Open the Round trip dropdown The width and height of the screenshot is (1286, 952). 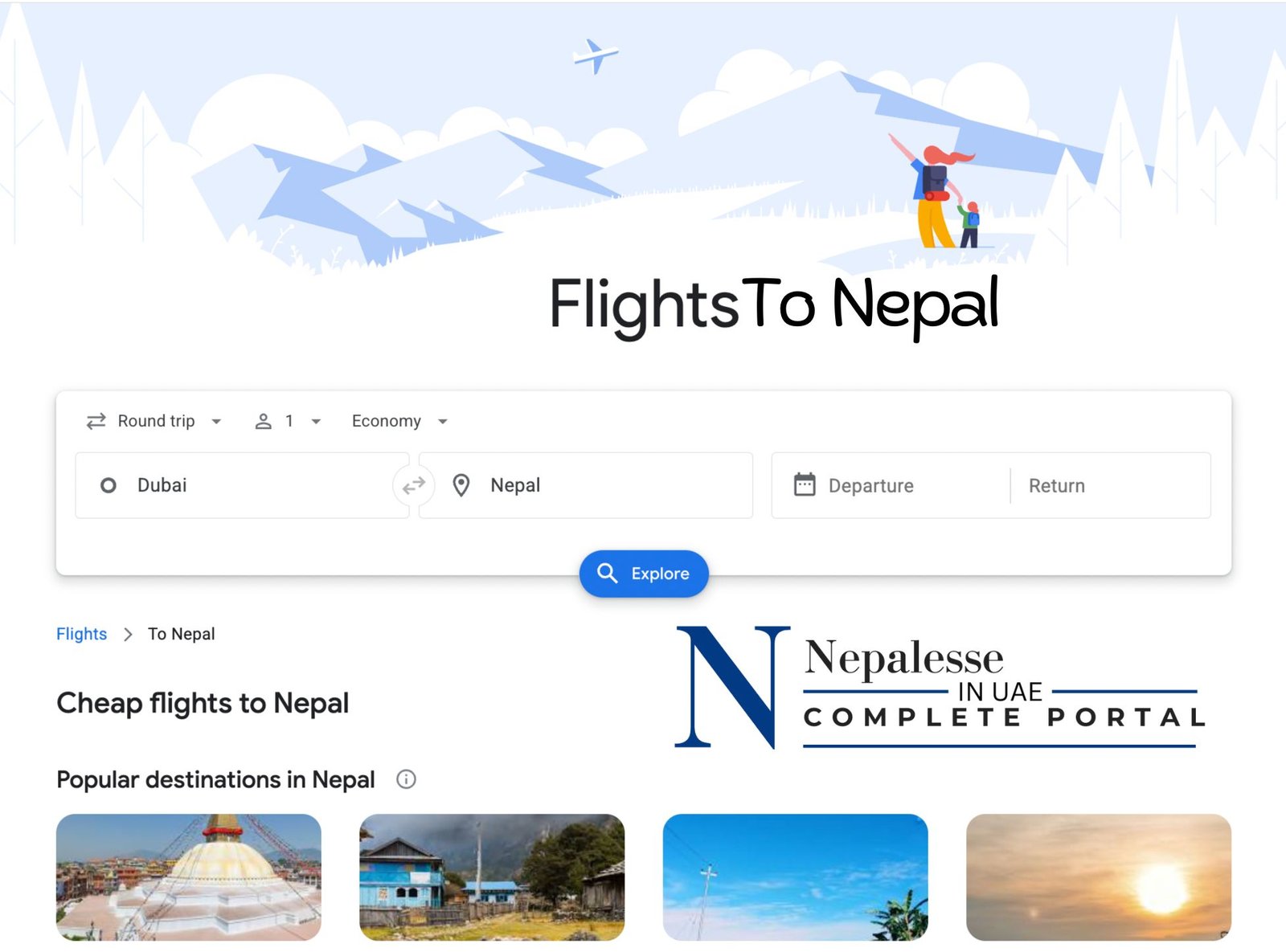pyautogui.click(x=154, y=421)
